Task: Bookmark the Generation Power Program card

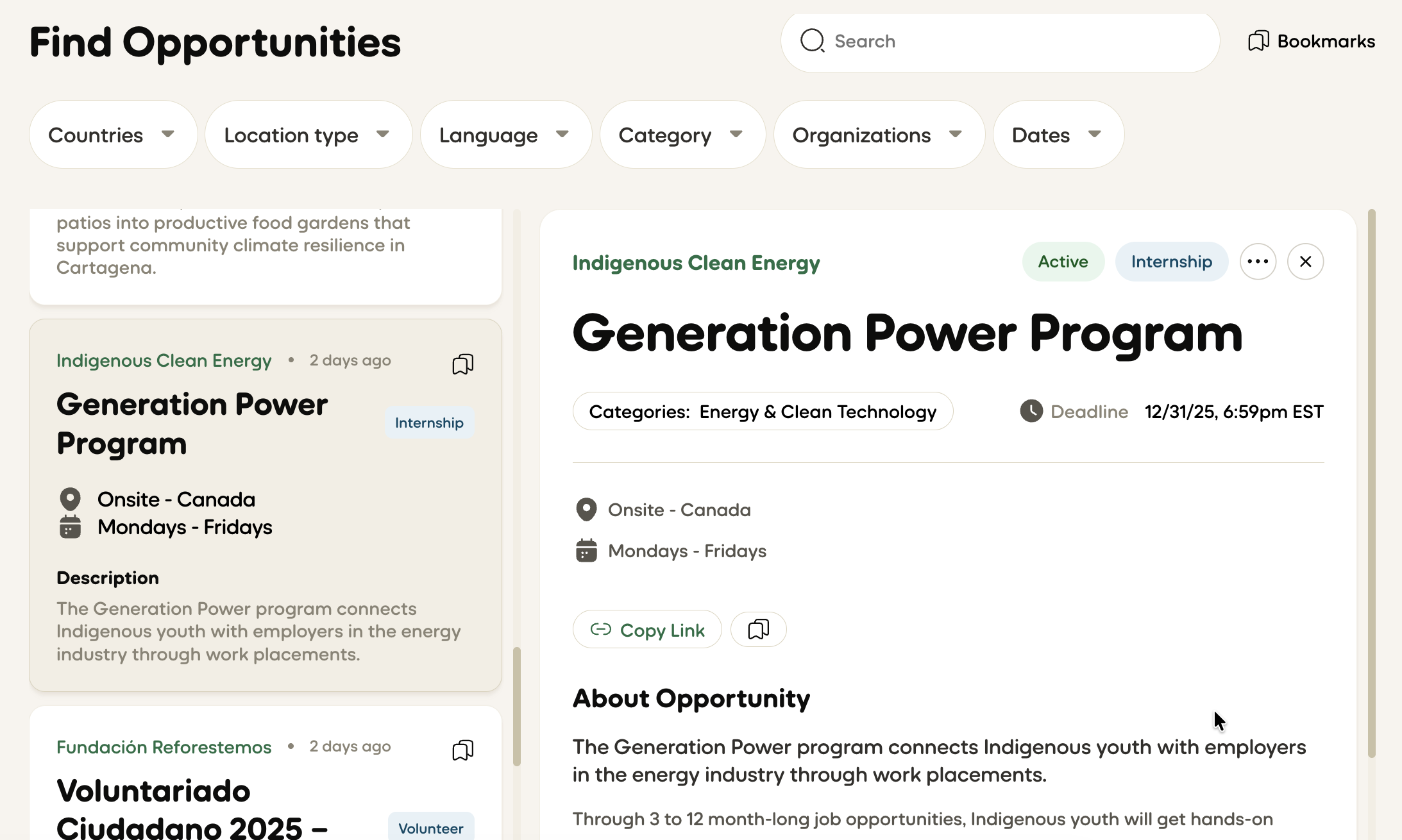Action: coord(462,364)
